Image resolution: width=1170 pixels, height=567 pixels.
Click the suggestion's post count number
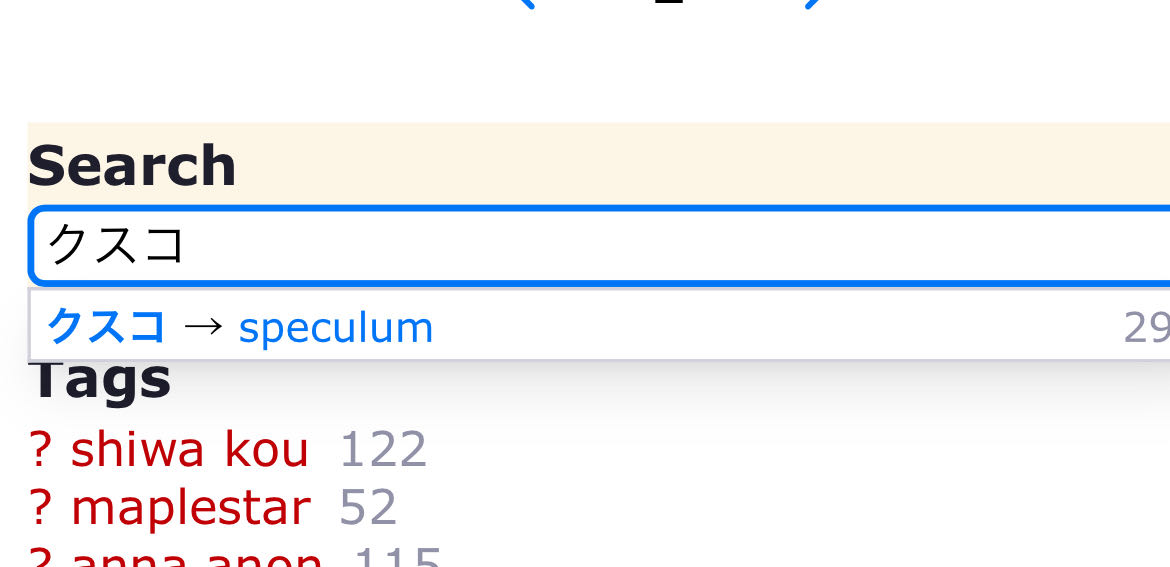1146,327
